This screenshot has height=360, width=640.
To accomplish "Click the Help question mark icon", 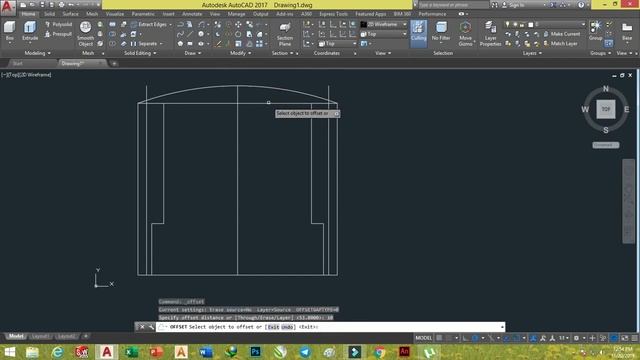I will point(581,5).
